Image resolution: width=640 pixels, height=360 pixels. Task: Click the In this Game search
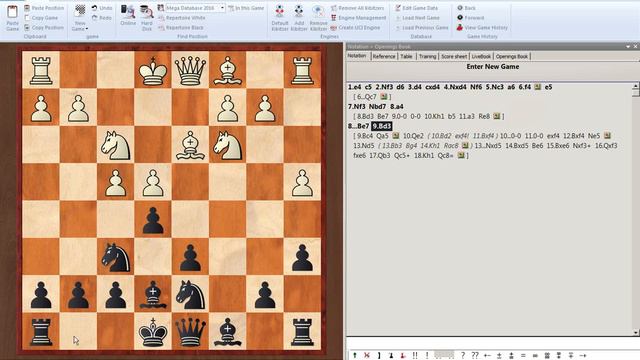(246, 8)
